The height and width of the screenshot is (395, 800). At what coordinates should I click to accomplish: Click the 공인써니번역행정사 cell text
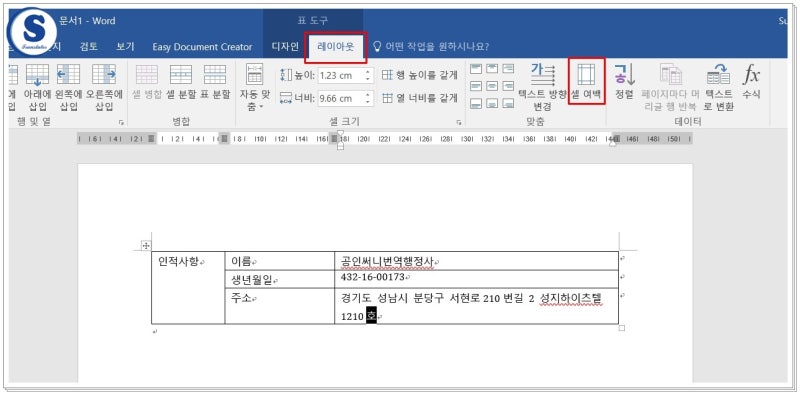click(387, 262)
